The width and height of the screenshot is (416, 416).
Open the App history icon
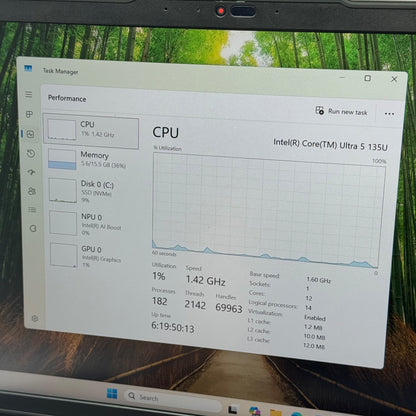coord(31,153)
